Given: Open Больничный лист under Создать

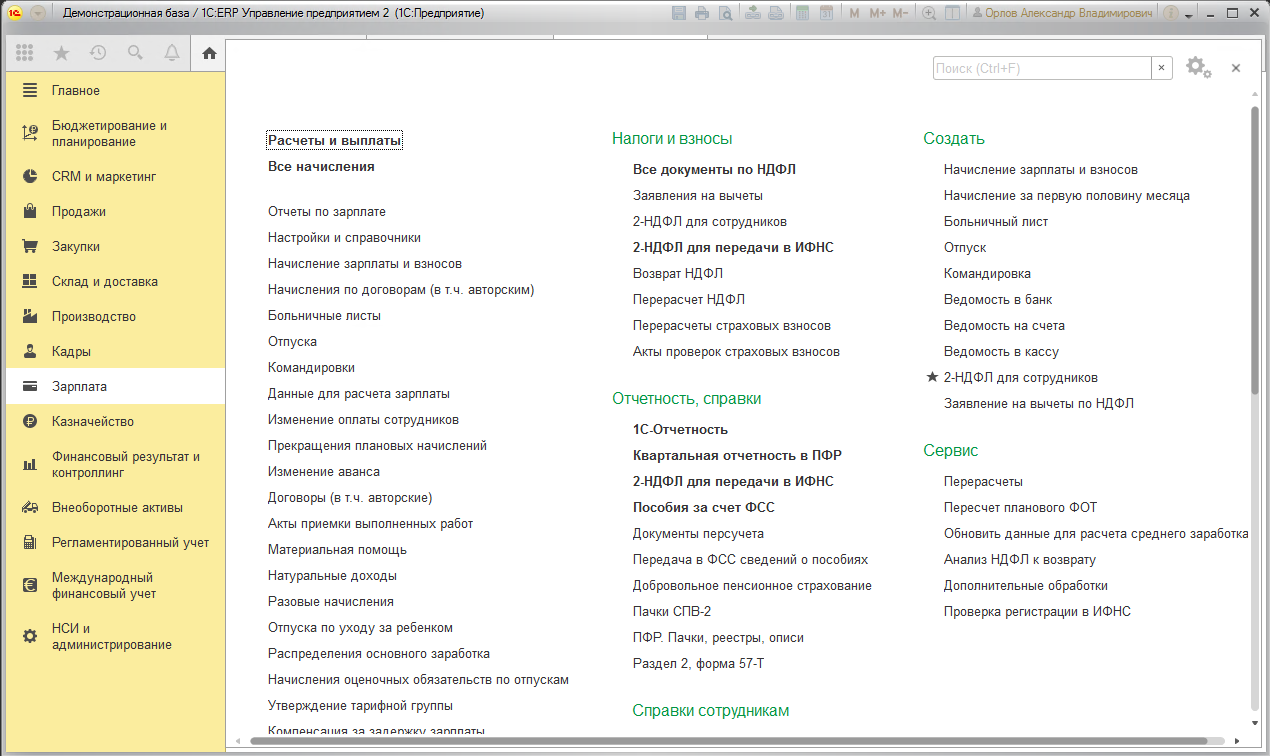Looking at the screenshot, I should pyautogui.click(x=995, y=221).
